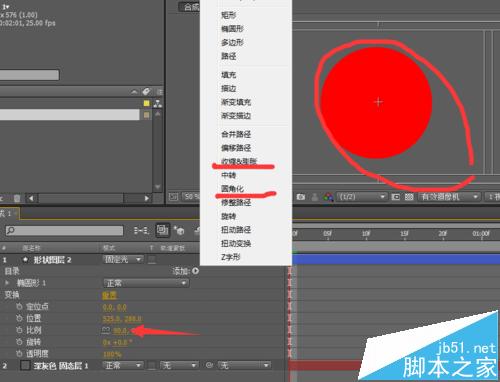Click the 位置 value 525.0, 288.0
The width and height of the screenshot is (500, 382).
click(122, 319)
